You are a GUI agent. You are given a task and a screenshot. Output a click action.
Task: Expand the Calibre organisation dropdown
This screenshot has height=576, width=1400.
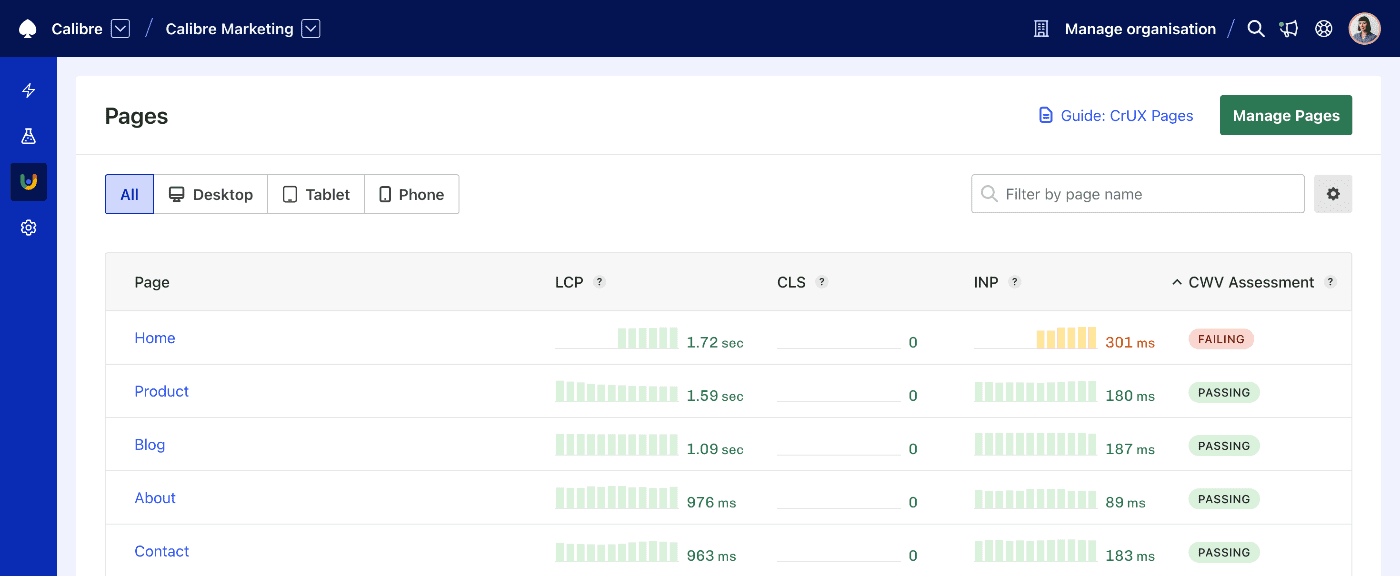click(120, 29)
